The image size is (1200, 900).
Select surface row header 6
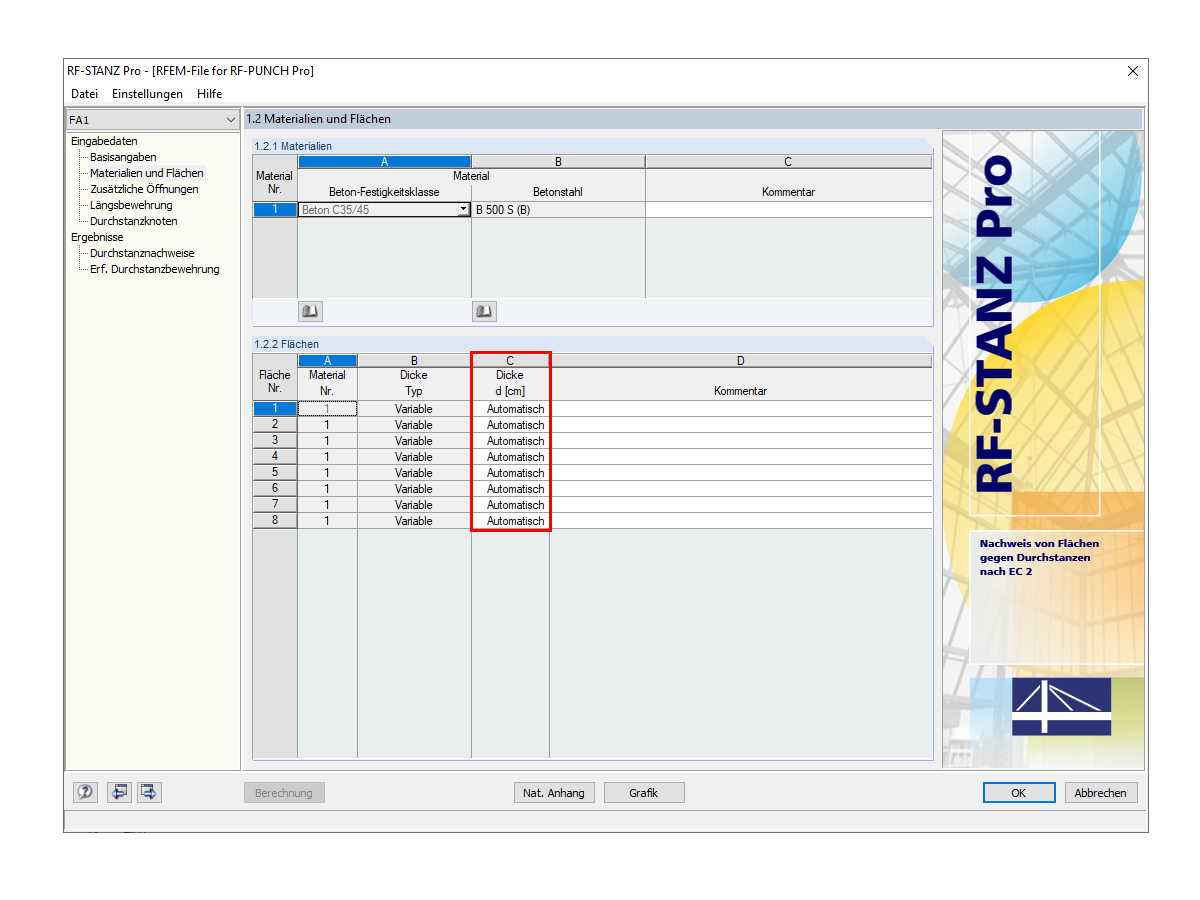click(275, 488)
